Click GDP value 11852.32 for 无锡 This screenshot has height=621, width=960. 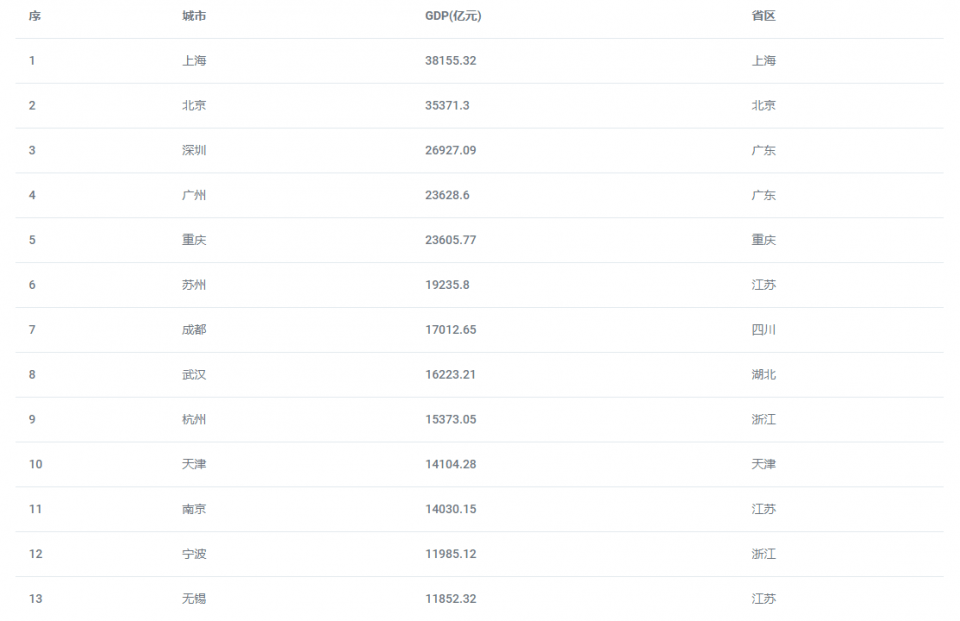point(450,598)
